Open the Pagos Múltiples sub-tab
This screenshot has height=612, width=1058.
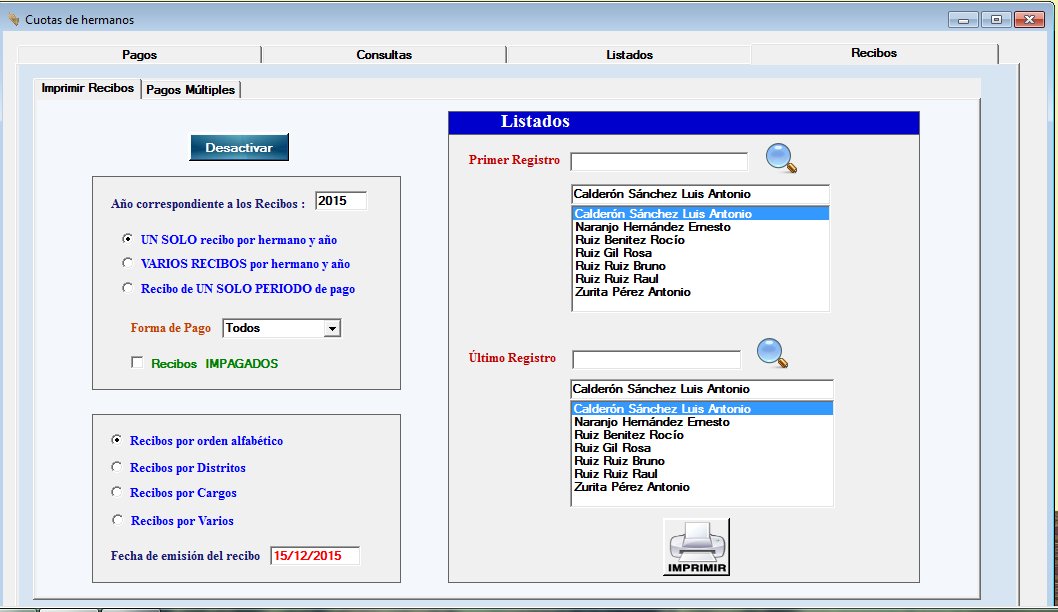tap(190, 90)
